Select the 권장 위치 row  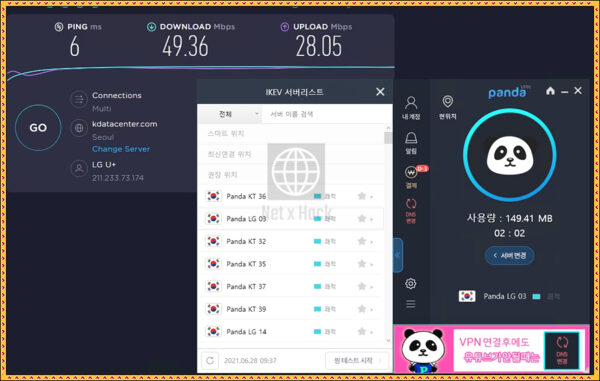click(292, 175)
